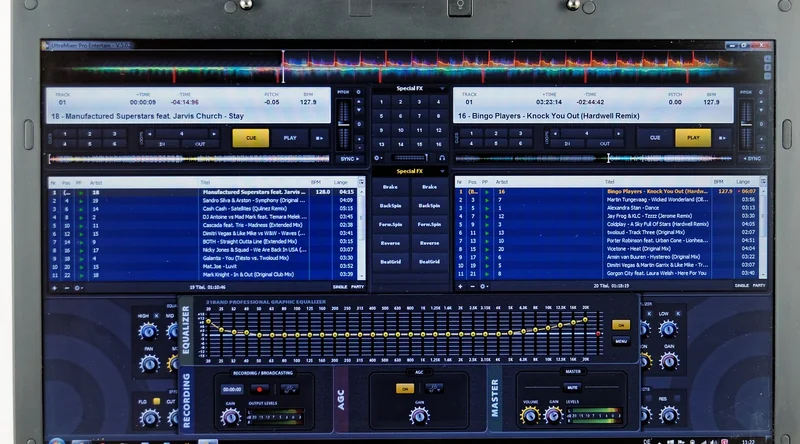The height and width of the screenshot is (444, 800).
Task: Sort right playlist by Lange column header
Action: click(x=743, y=182)
